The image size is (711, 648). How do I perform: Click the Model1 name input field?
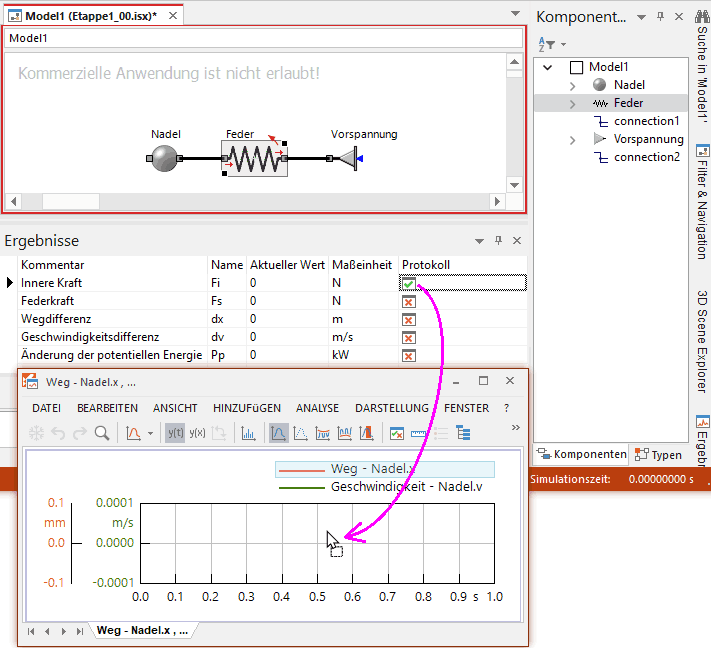point(263,37)
